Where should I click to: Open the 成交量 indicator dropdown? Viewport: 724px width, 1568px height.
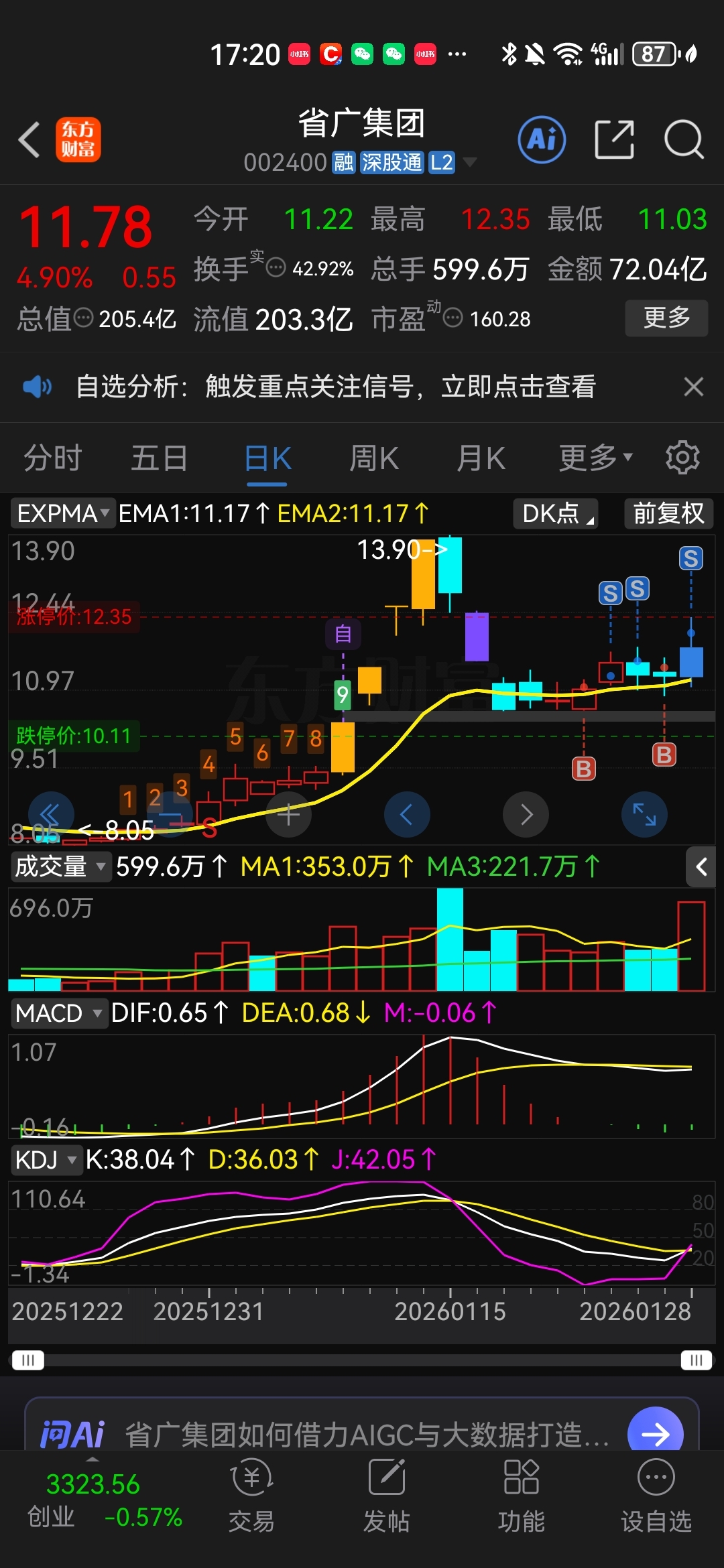tap(60, 866)
